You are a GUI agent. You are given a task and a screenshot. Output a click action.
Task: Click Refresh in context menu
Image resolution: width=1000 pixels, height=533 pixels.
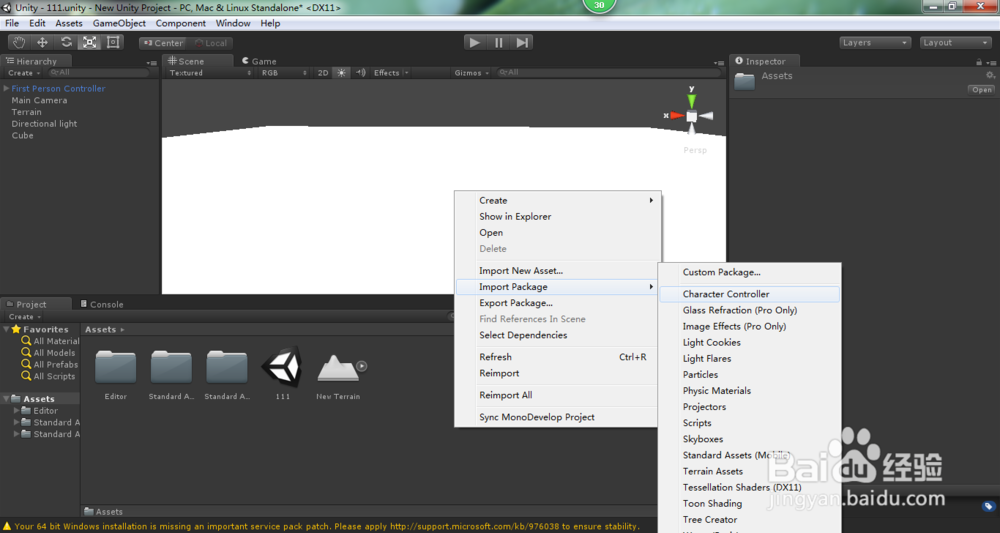tap(556, 357)
